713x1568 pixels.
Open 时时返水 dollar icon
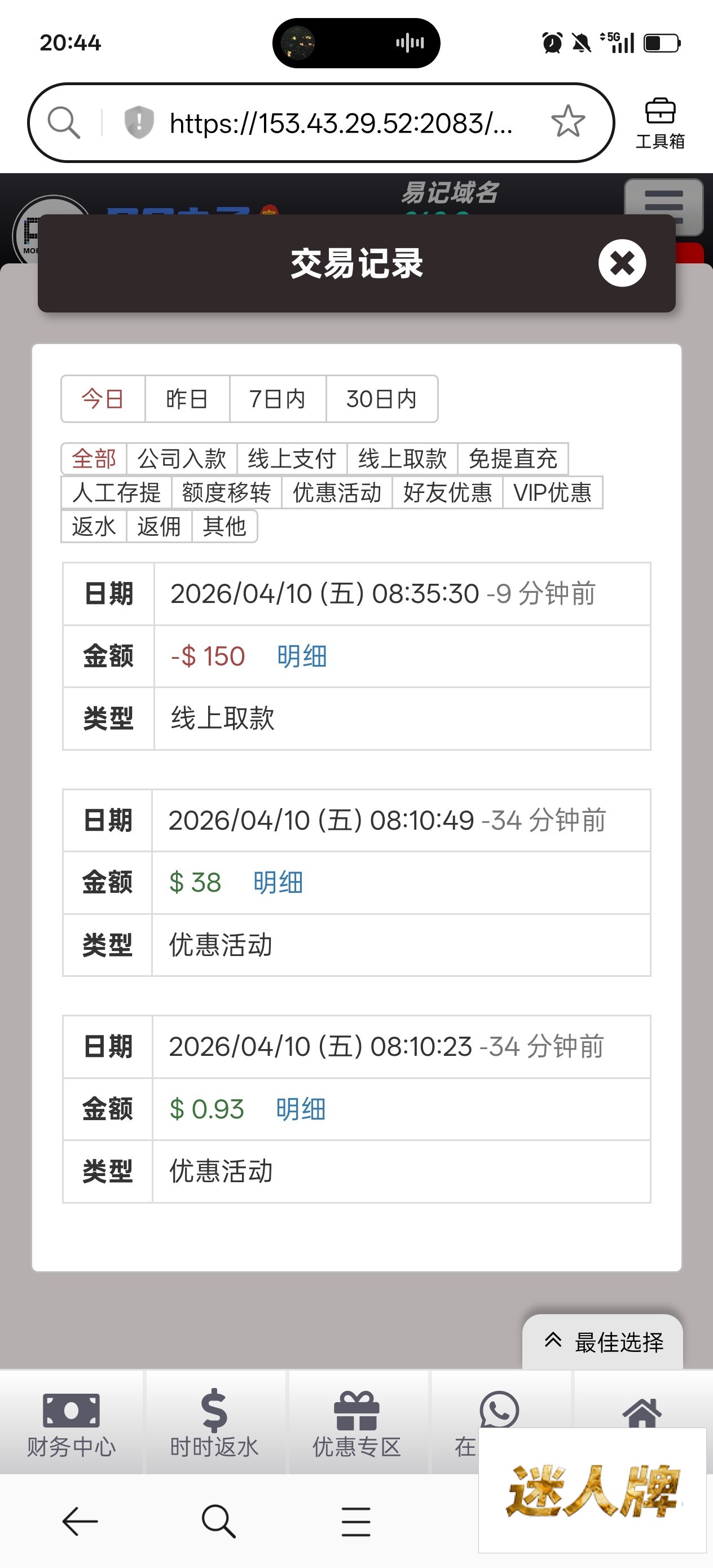pos(214,1422)
